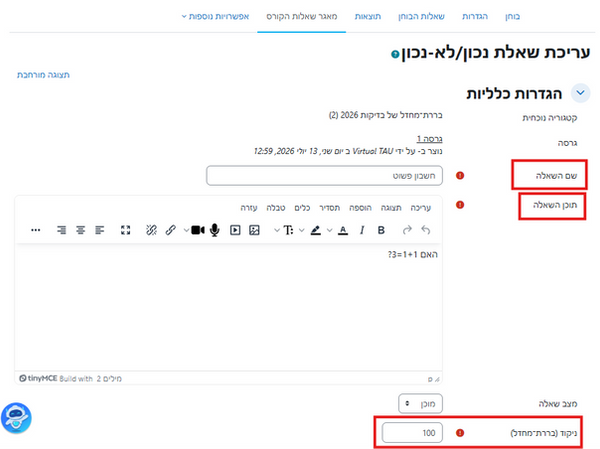Open the font size T icon
Viewport: 600px width, 449px height.
pos(288,230)
